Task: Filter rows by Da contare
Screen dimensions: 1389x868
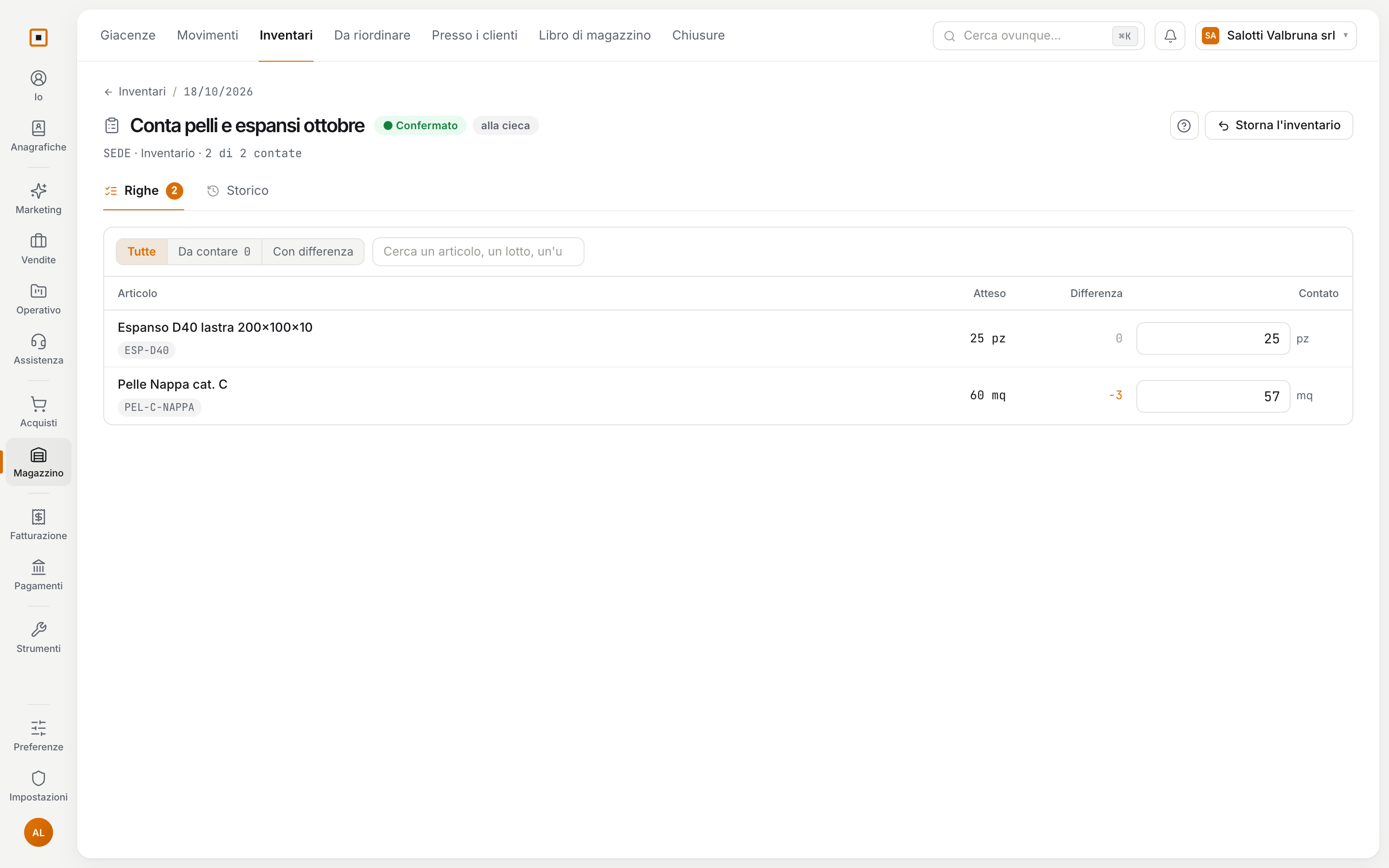Action: 214,251
